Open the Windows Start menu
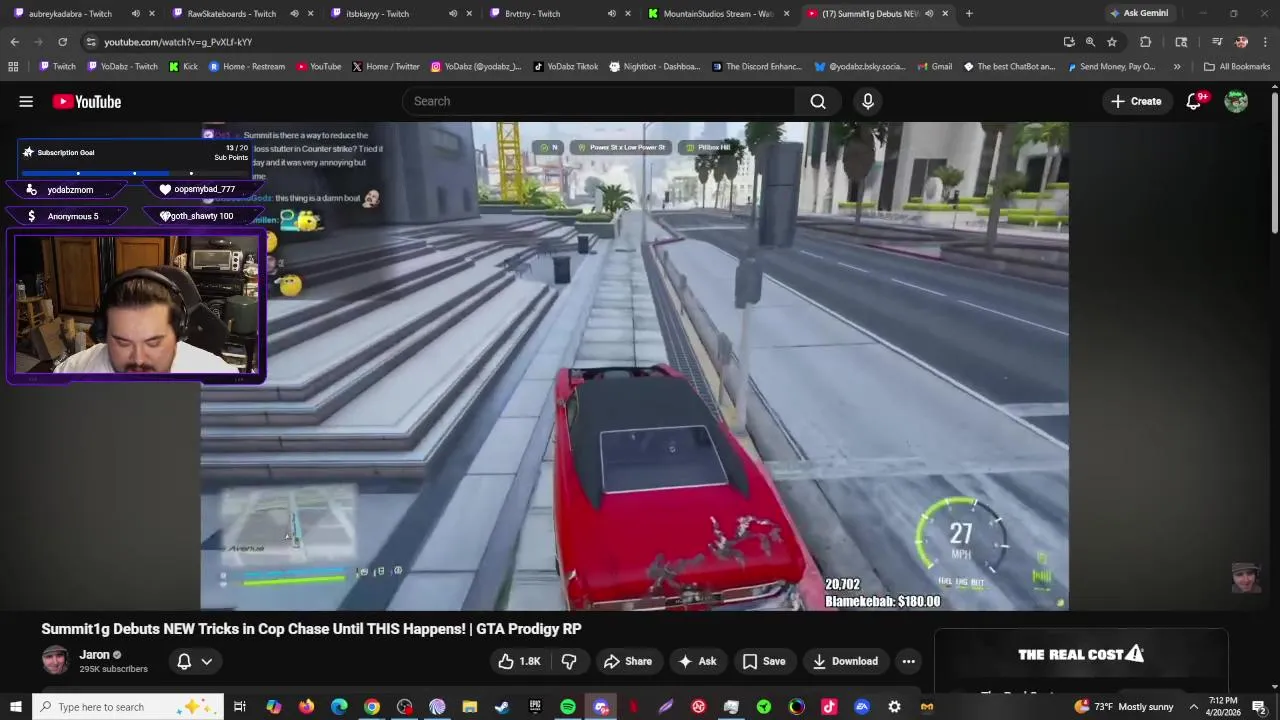 15,707
